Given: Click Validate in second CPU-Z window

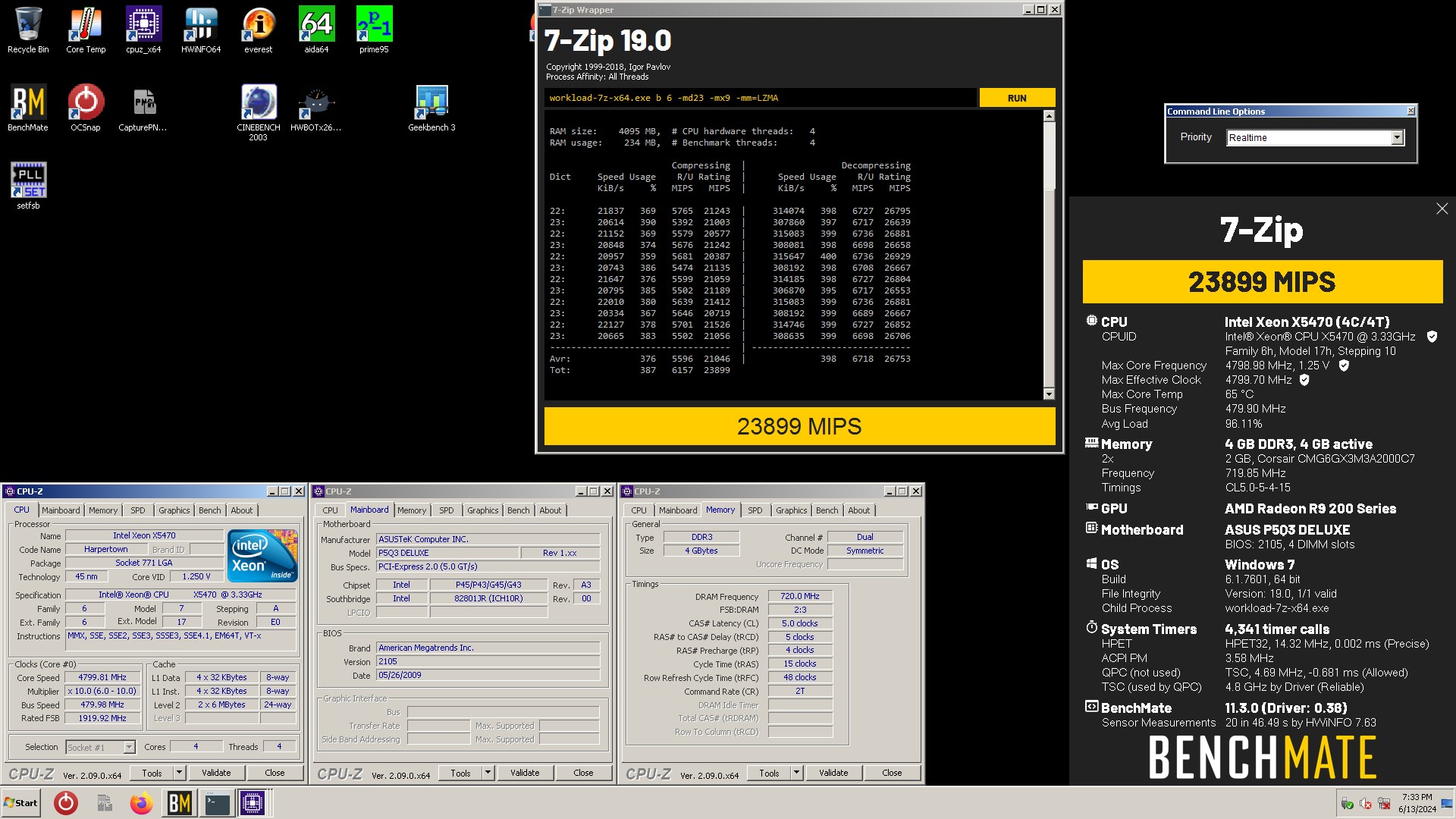Looking at the screenshot, I should click(525, 773).
